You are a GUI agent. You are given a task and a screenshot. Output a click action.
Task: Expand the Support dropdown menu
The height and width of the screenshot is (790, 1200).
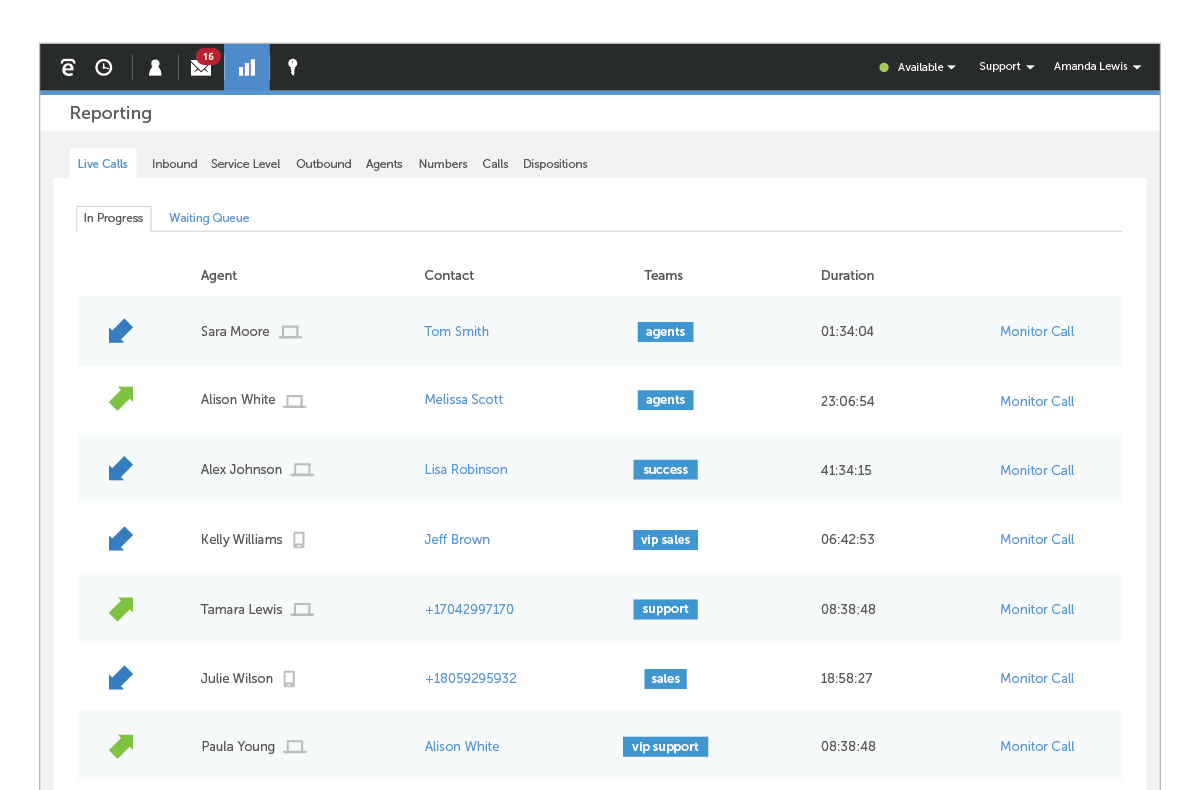pyautogui.click(x=1006, y=67)
